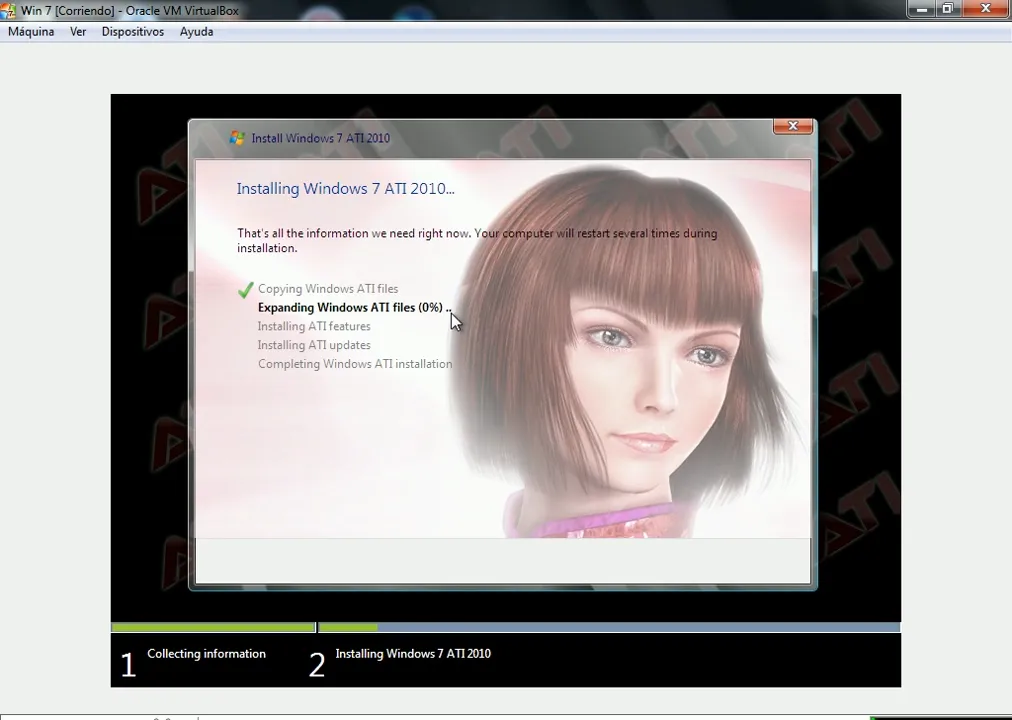Click 'Completing Windows ATI installation' step
1012x720 pixels.
(355, 364)
